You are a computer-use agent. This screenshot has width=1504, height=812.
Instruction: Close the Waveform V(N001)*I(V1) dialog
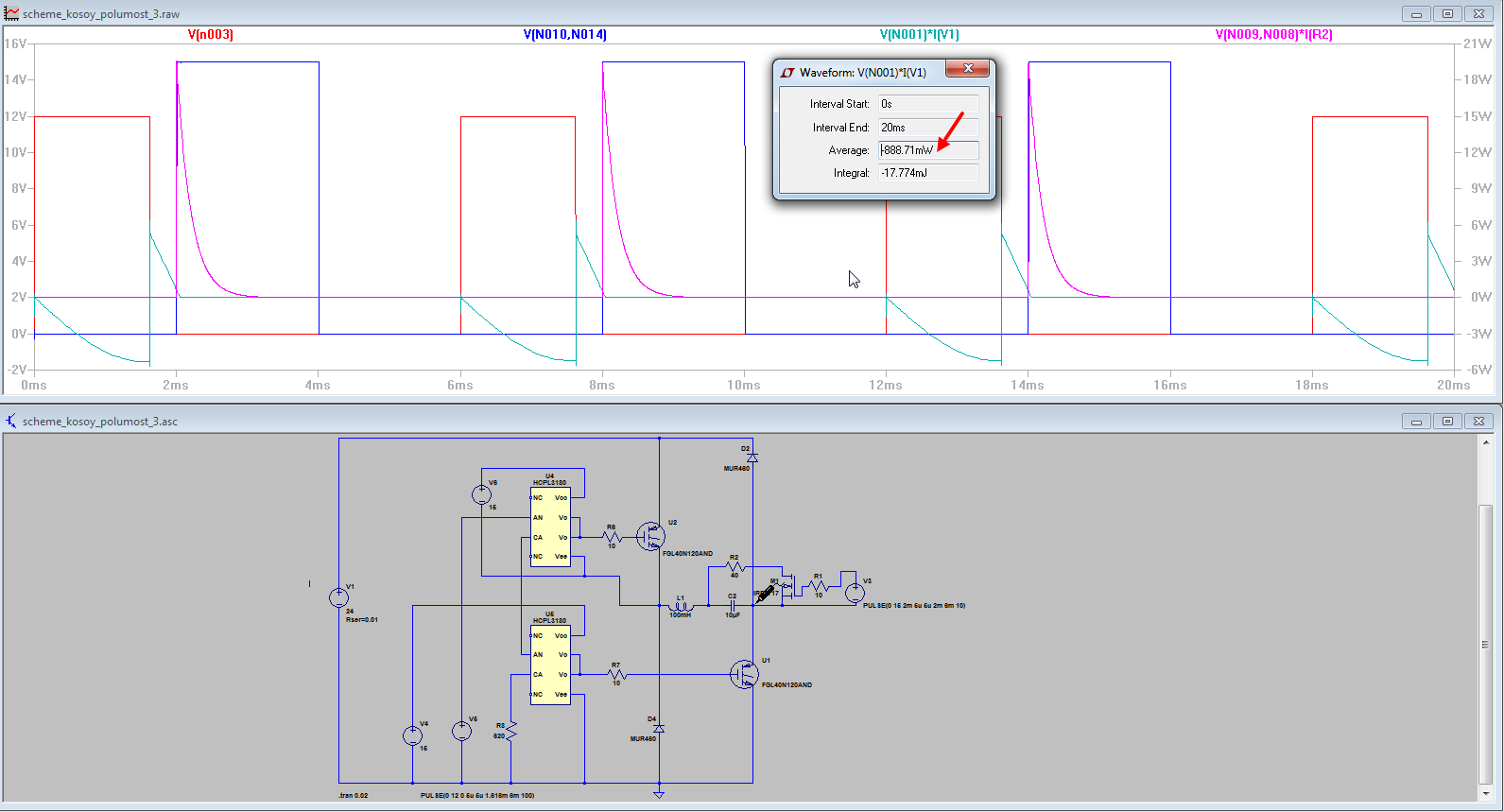tap(967, 69)
